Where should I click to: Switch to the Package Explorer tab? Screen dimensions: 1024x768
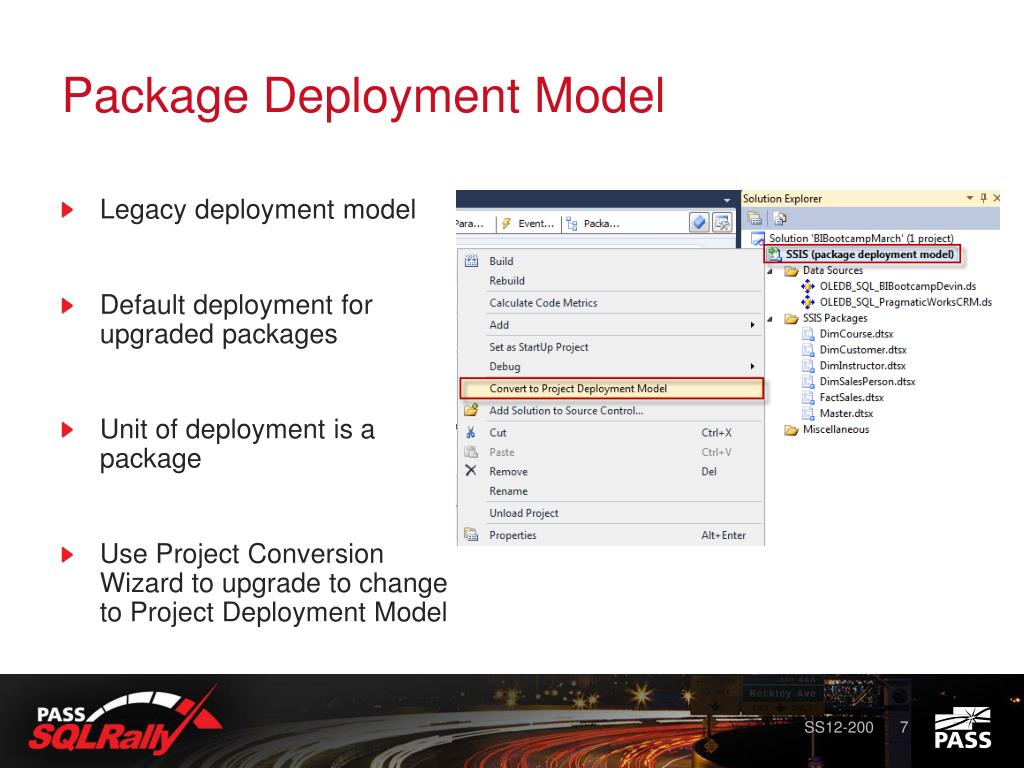pos(593,223)
